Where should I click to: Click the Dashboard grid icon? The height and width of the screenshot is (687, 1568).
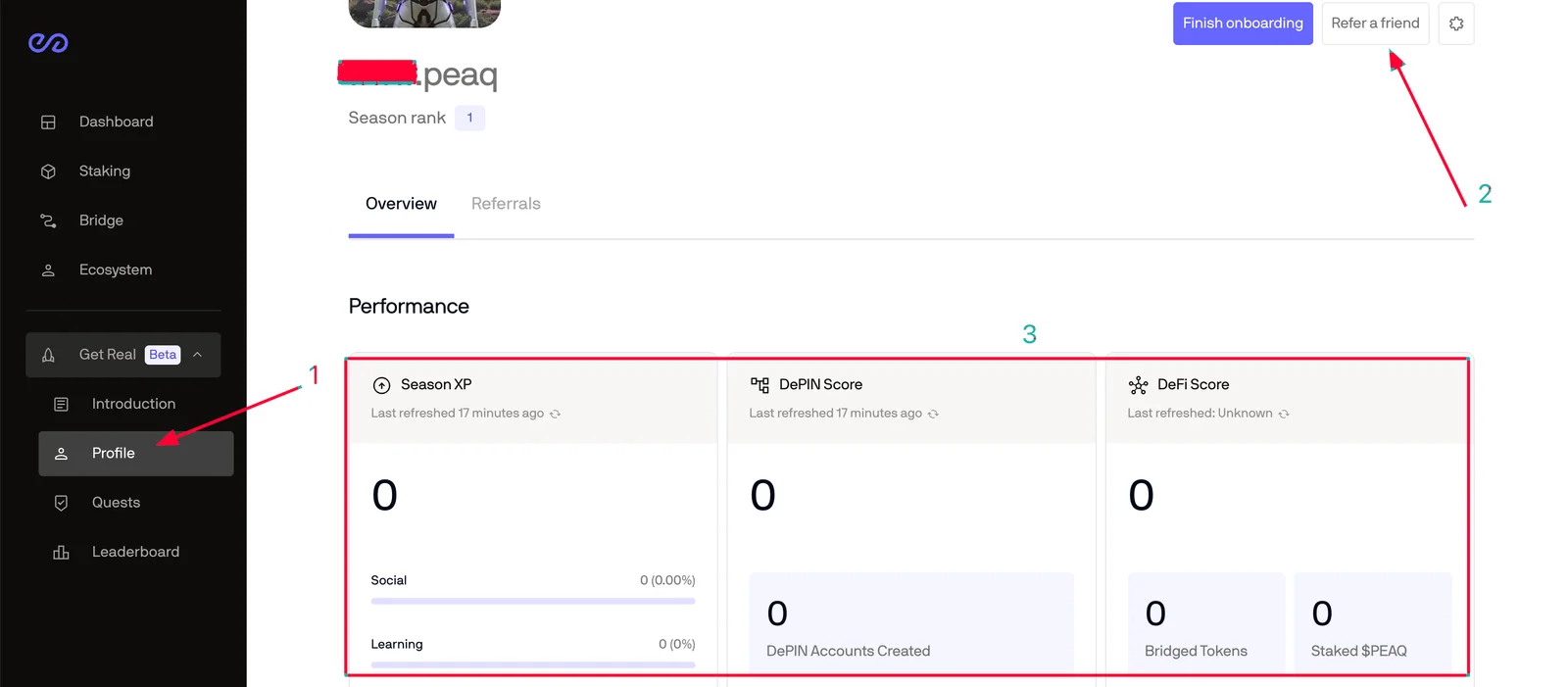(48, 123)
